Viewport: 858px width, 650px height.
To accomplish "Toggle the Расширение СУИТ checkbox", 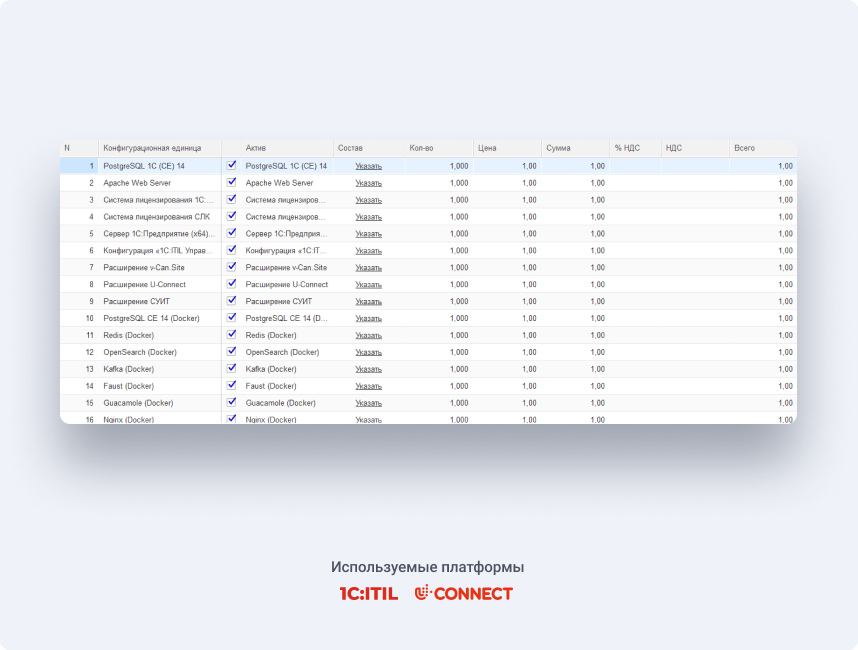I will pos(231,300).
